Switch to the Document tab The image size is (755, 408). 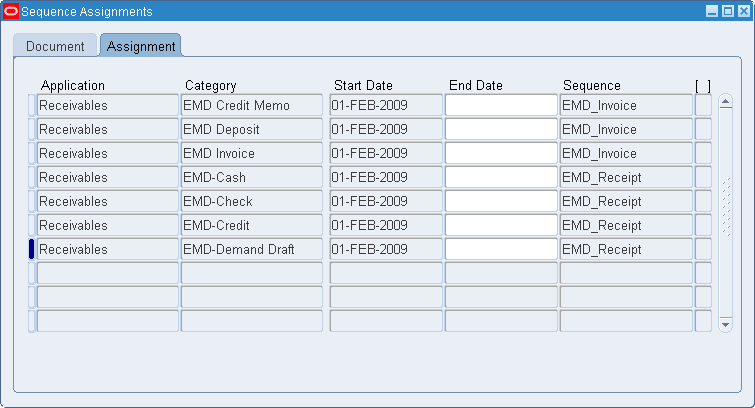pos(55,46)
